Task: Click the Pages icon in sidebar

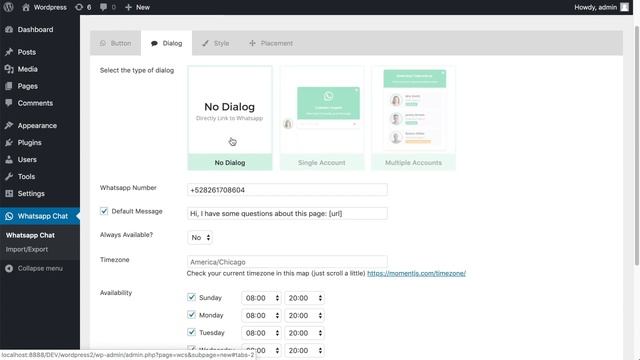Action: point(9,86)
